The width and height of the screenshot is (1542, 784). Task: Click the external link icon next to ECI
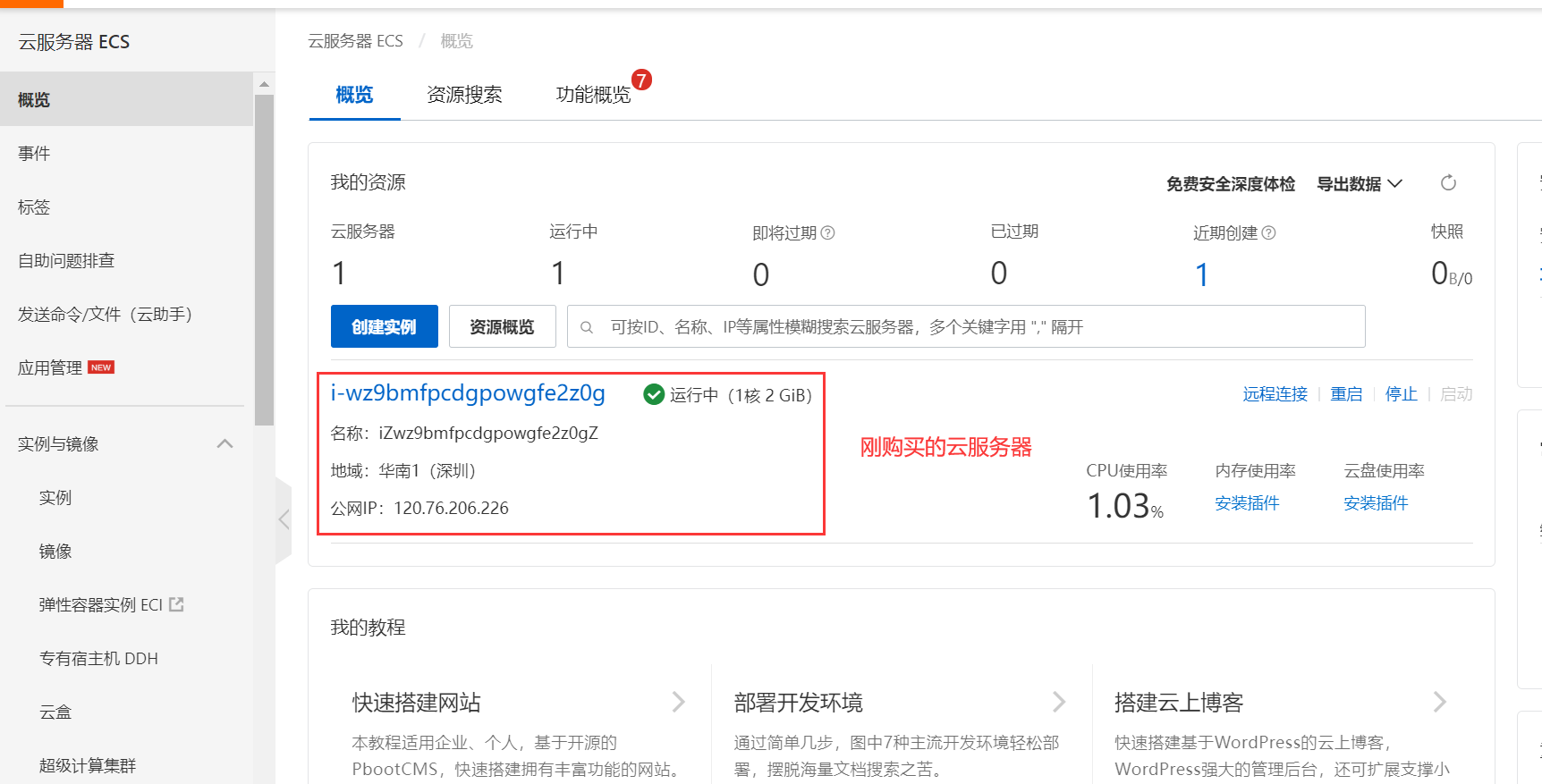[176, 604]
